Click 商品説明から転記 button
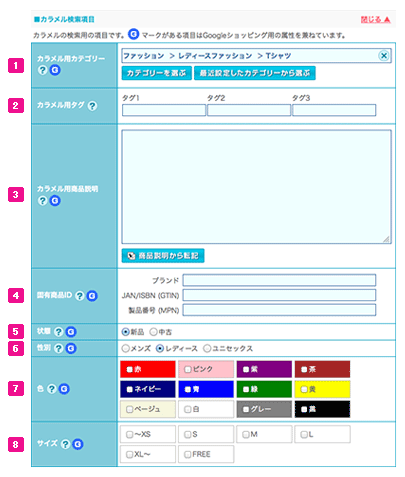 point(163,256)
